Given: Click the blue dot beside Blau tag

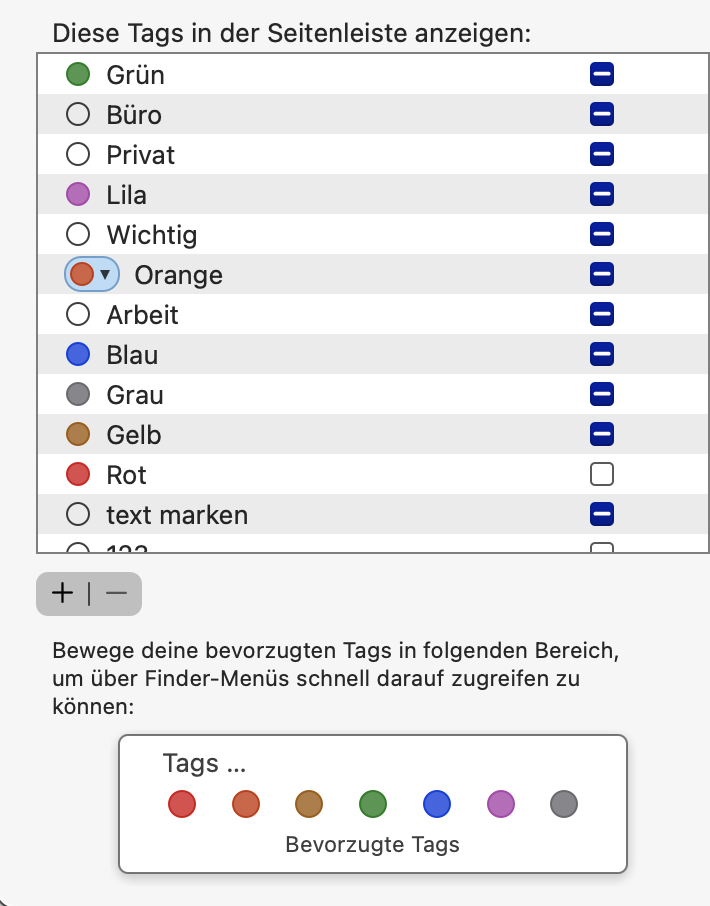Looking at the screenshot, I should 78,355.
